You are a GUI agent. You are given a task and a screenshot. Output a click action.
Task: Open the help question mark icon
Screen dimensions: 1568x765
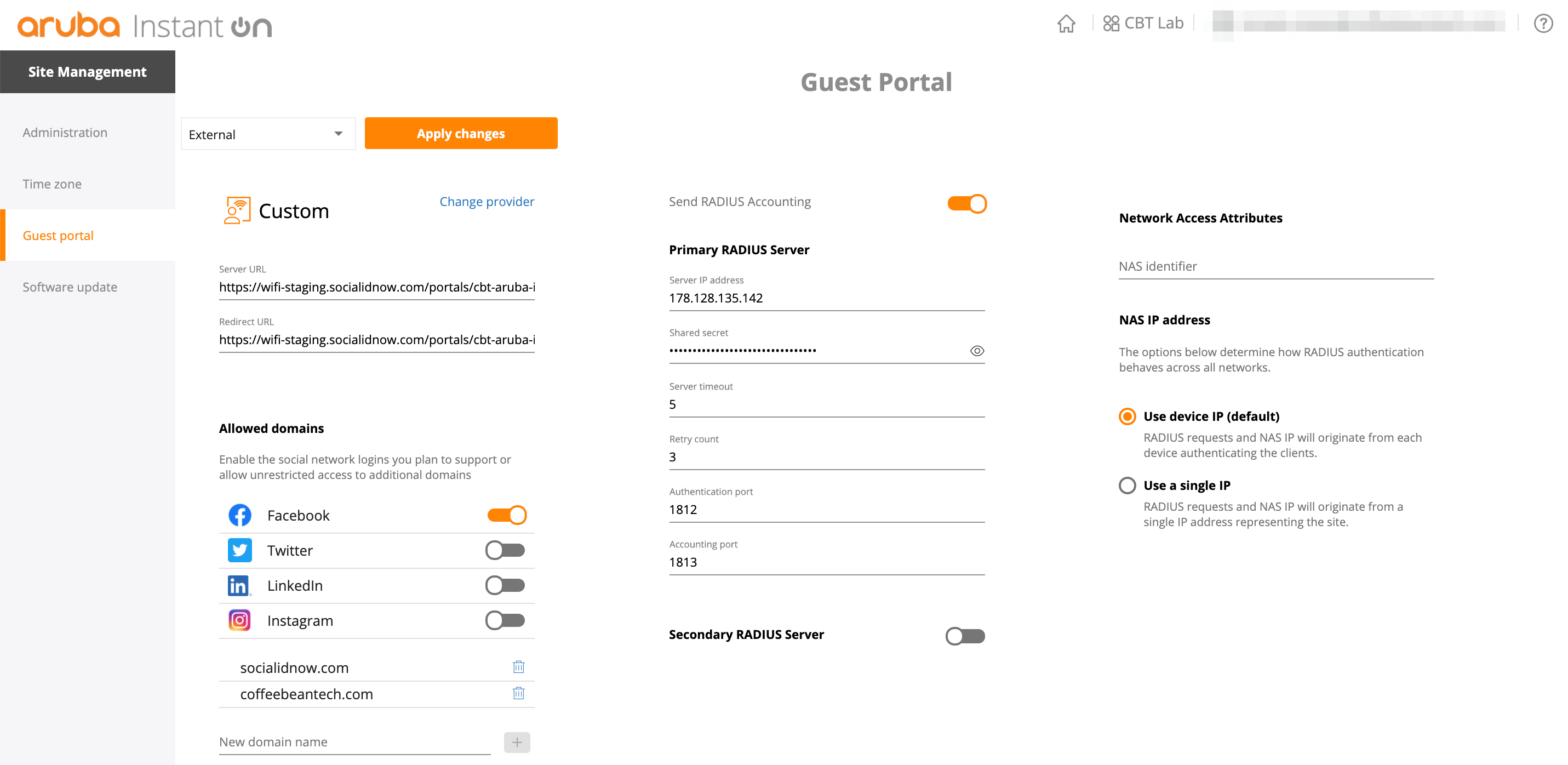click(1543, 24)
